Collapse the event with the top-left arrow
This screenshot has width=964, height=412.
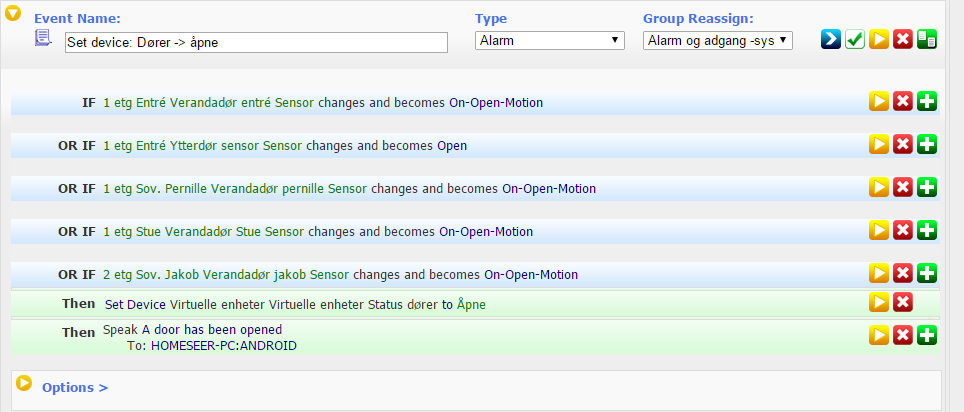tap(13, 13)
